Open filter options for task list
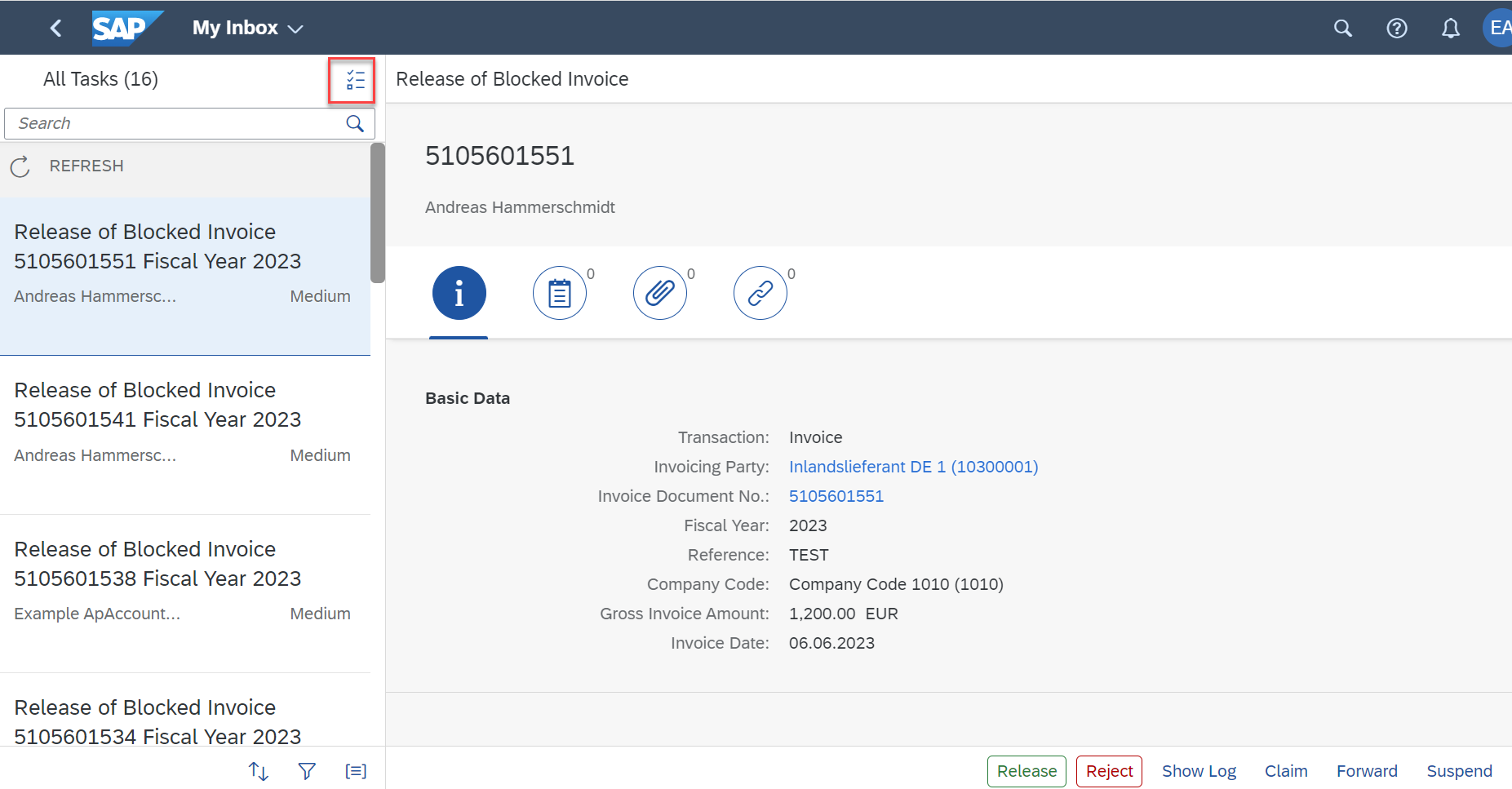1512x789 pixels. click(307, 771)
